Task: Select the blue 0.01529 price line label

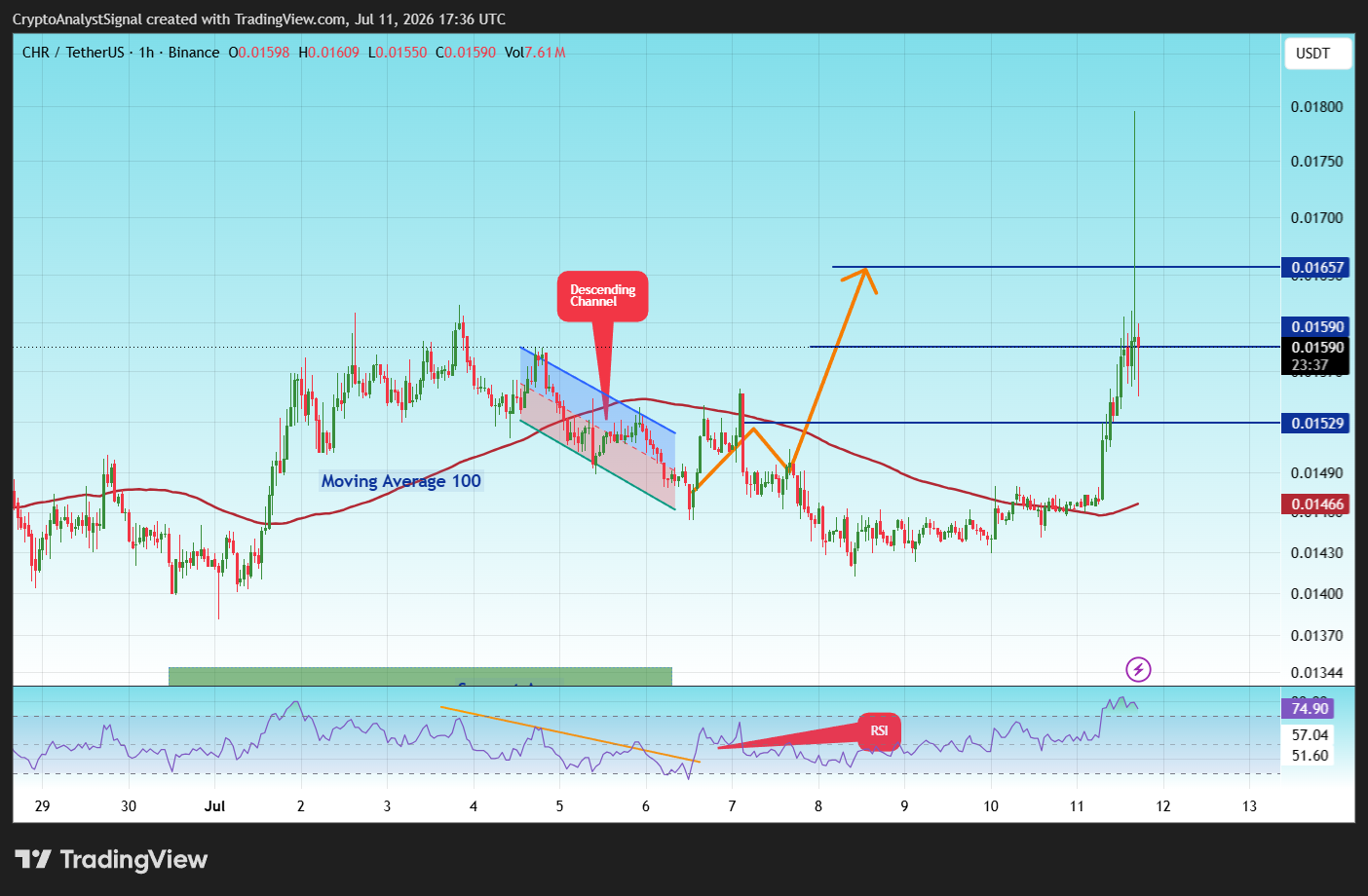Action: 1317,423
